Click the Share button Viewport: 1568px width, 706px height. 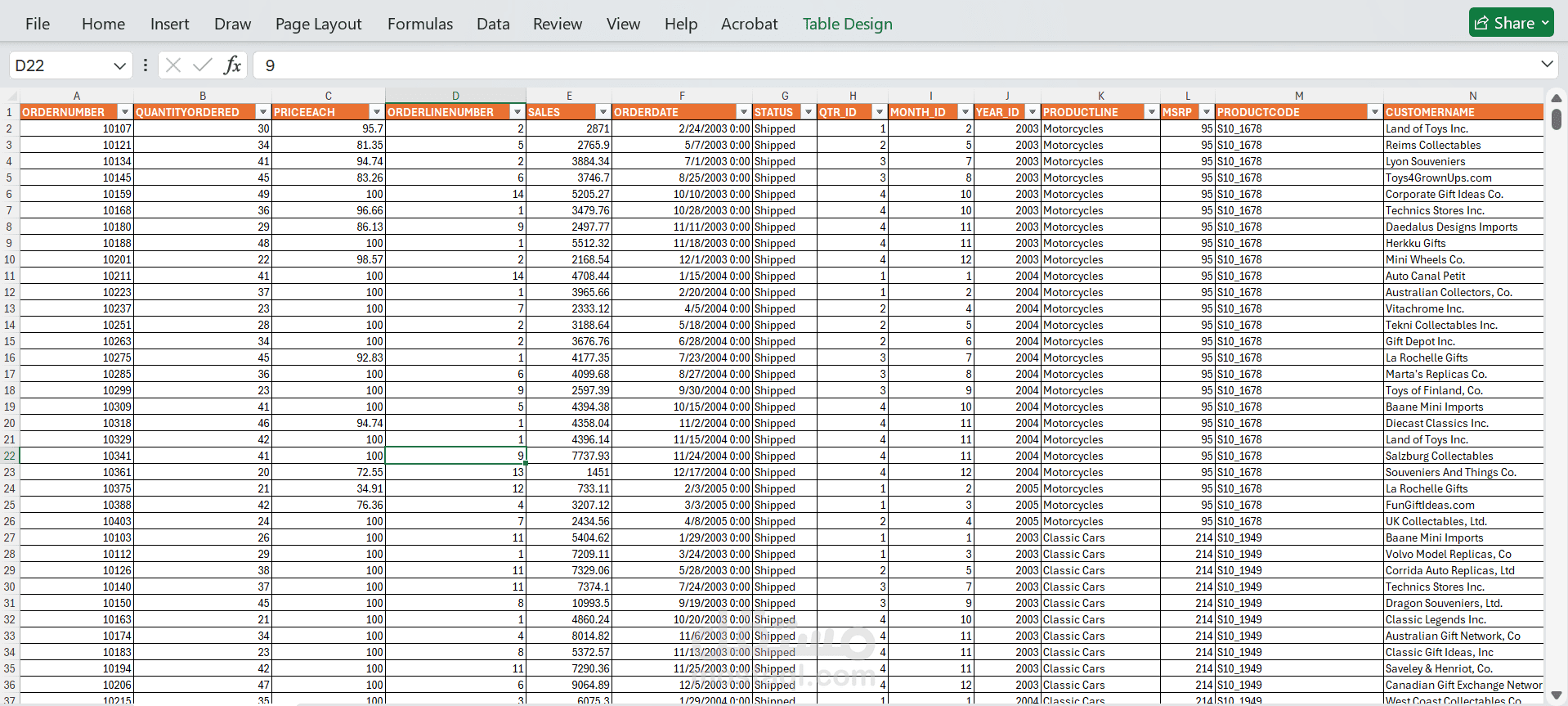point(1511,23)
